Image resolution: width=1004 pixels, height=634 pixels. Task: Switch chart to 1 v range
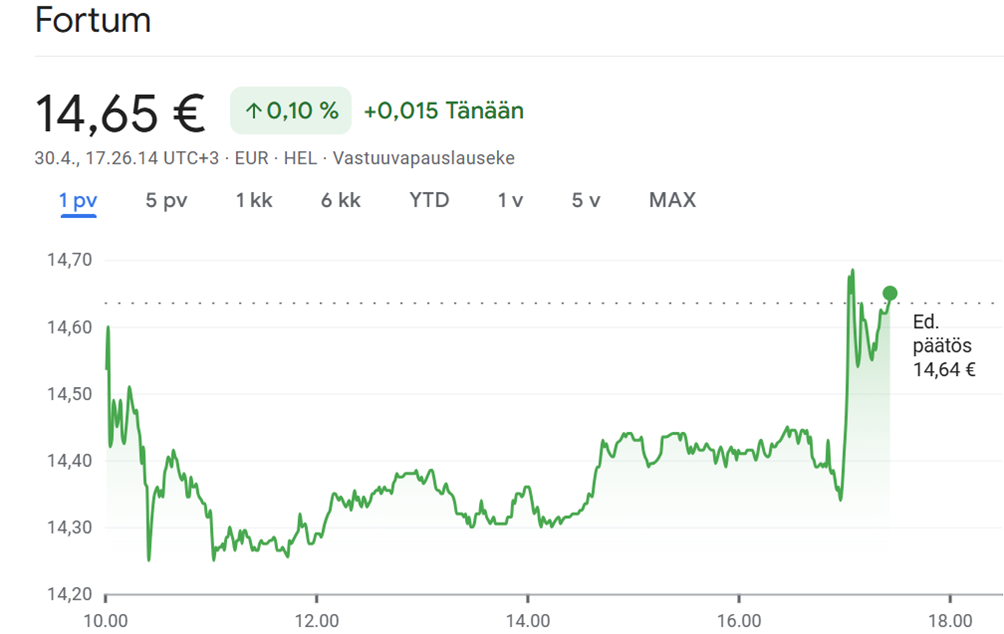(510, 200)
